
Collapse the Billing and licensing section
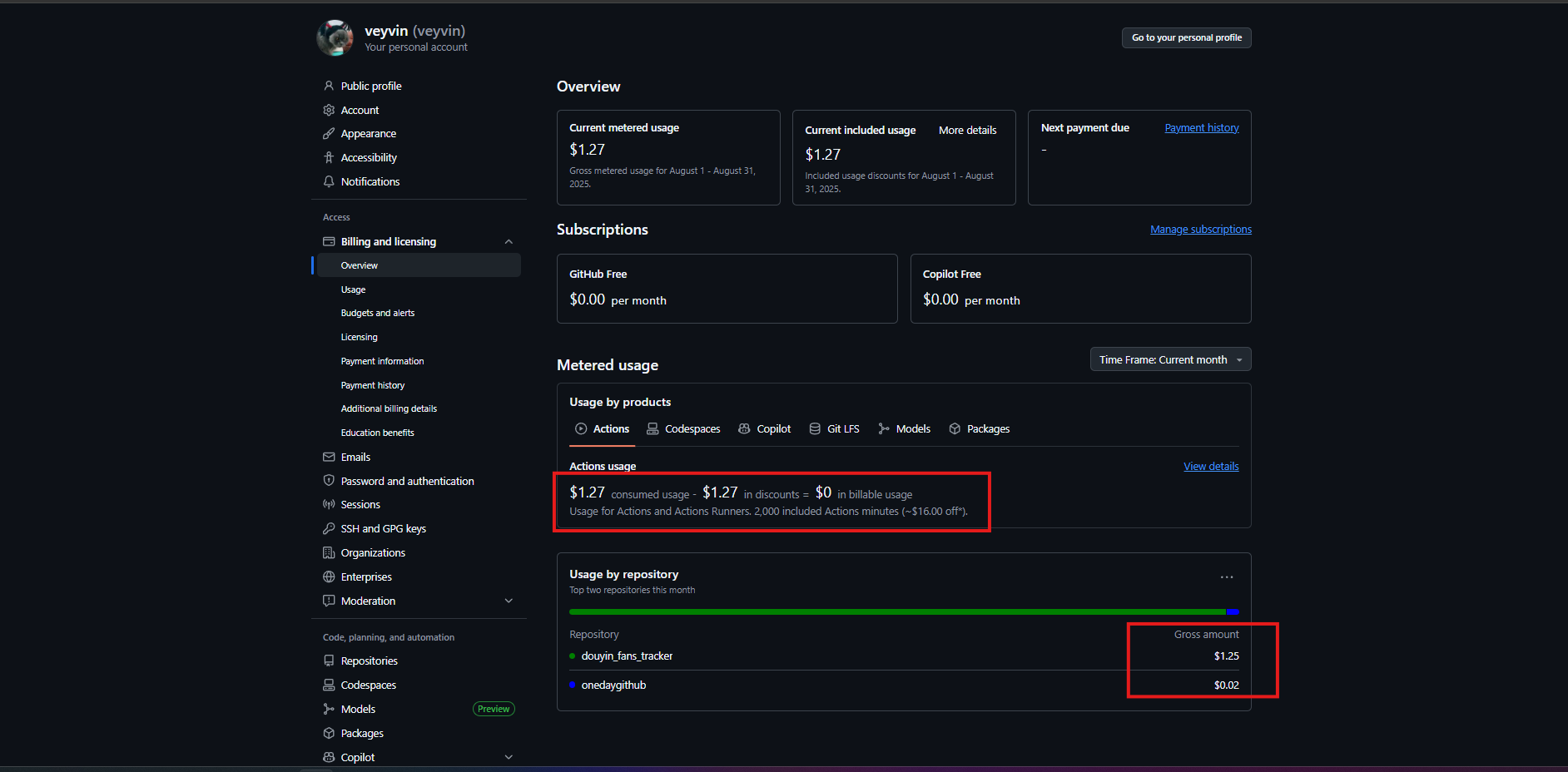coord(509,242)
